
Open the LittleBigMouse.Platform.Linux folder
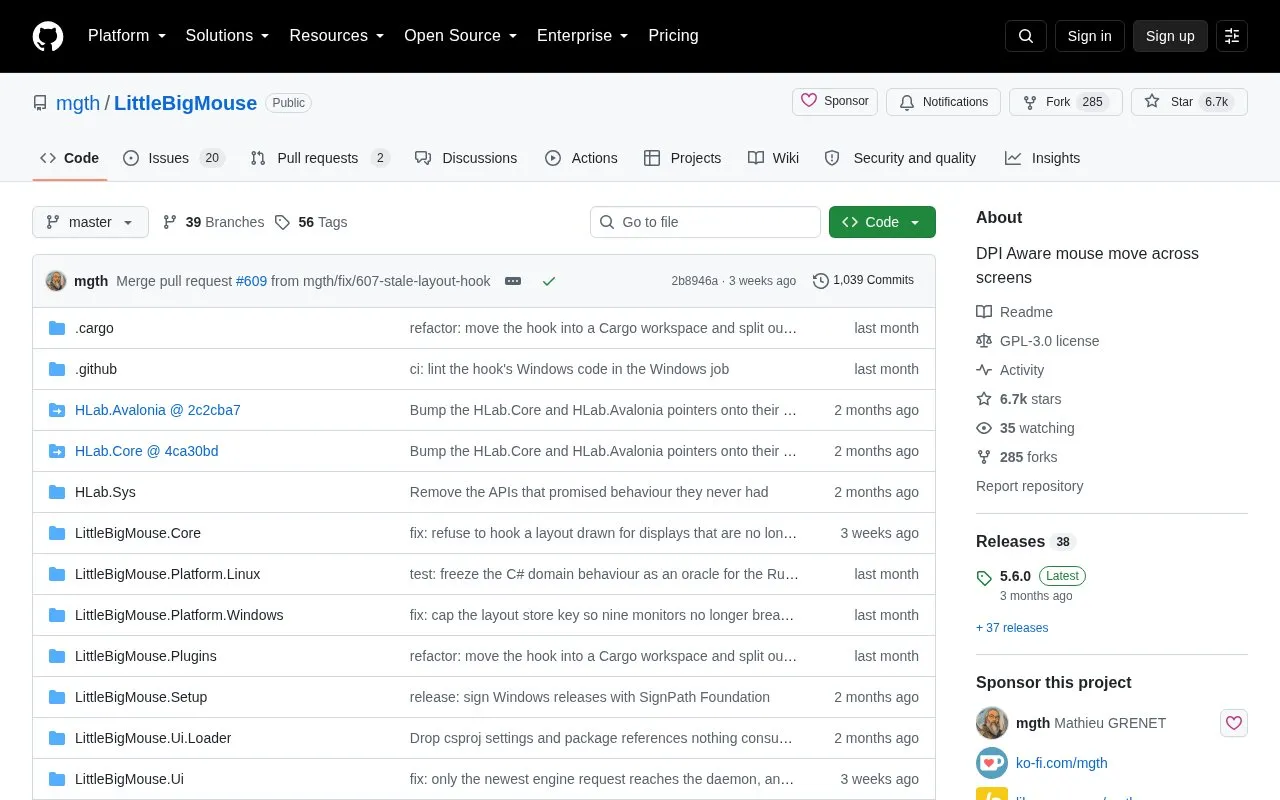click(167, 574)
